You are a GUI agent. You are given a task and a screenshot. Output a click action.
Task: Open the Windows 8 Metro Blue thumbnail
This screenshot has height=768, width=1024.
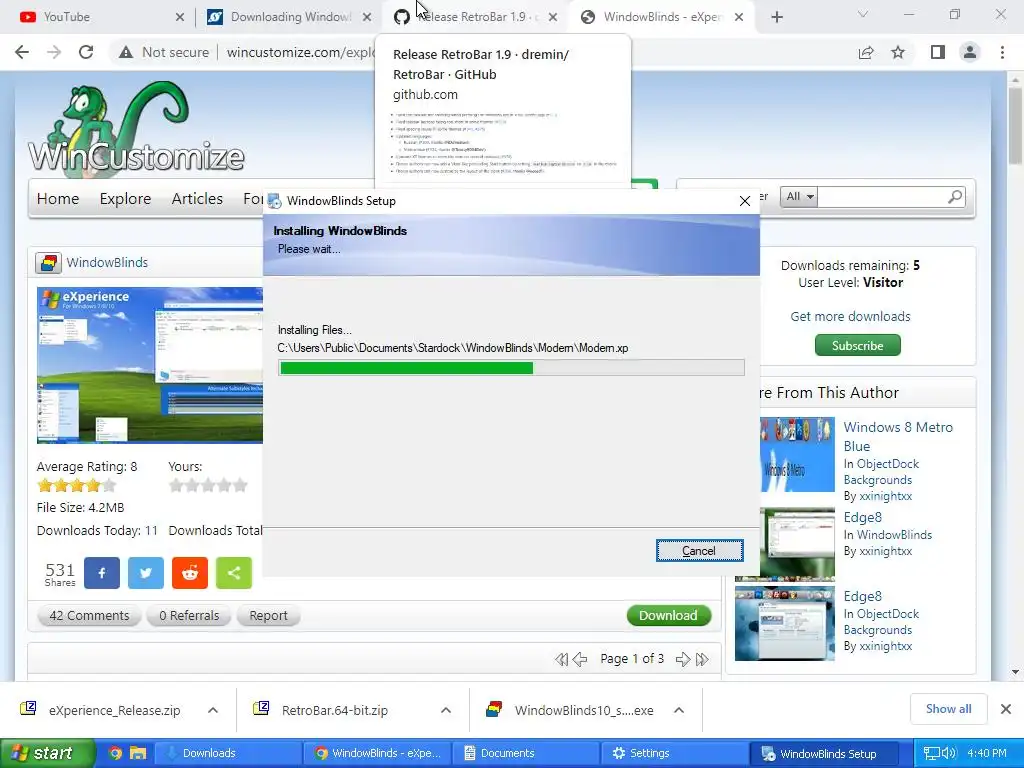(797, 455)
